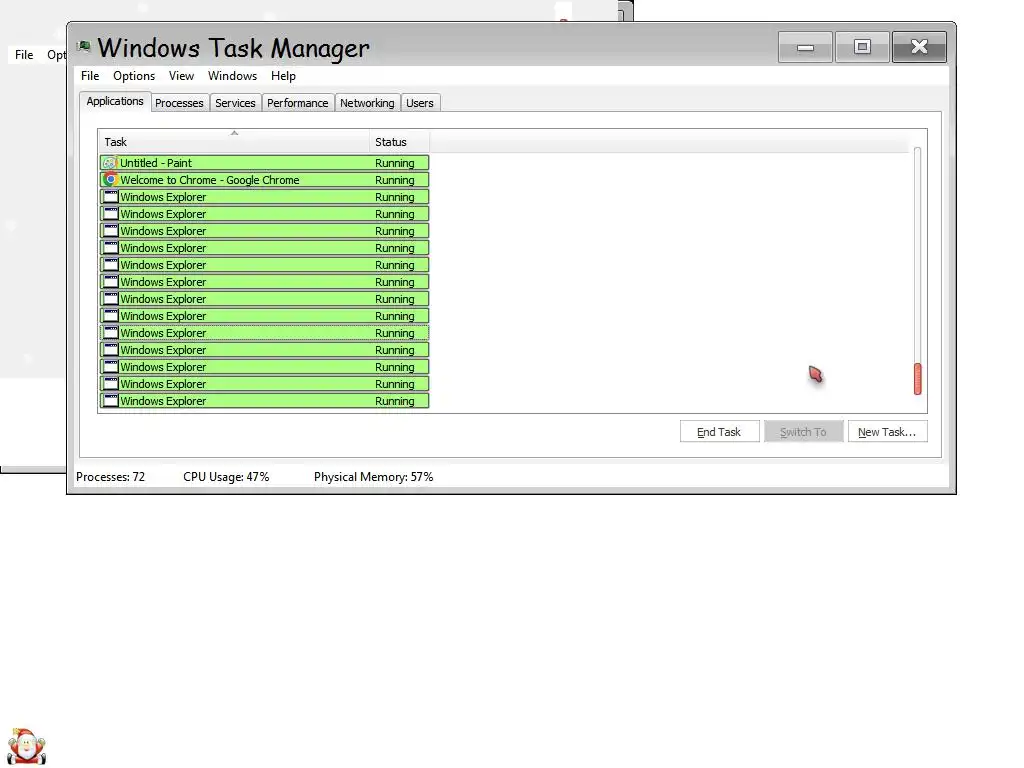Select the Untitled - Paint task
Image resolution: width=1024 pixels, height=768 pixels.
(x=264, y=163)
